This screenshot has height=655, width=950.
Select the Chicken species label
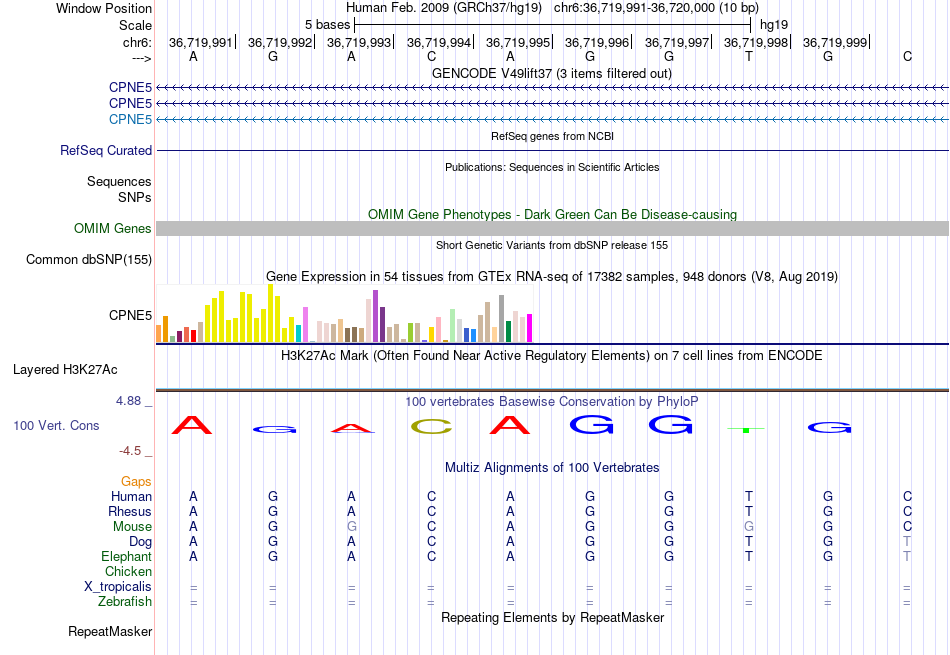(x=128, y=571)
